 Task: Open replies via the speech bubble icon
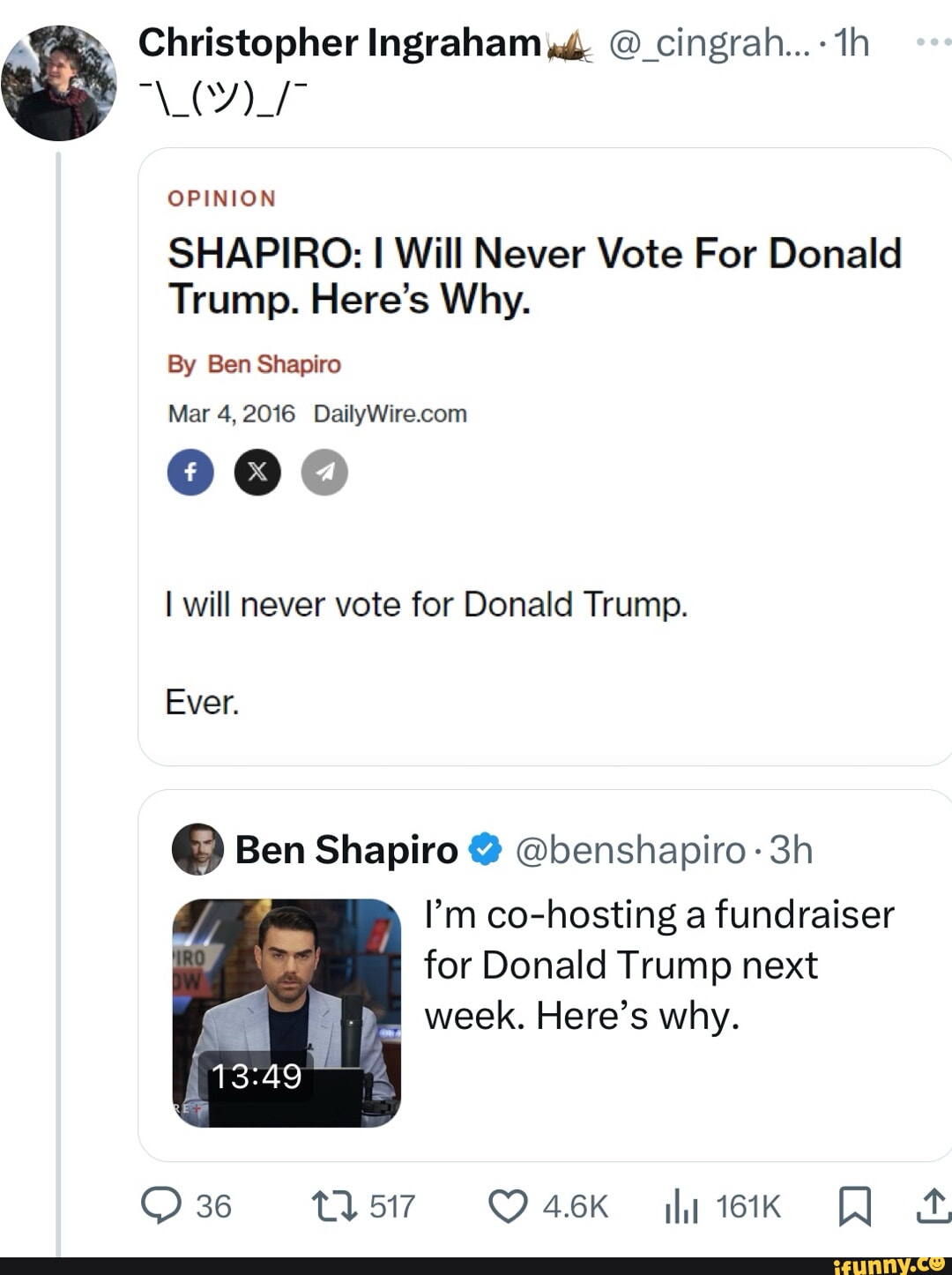(163, 1206)
